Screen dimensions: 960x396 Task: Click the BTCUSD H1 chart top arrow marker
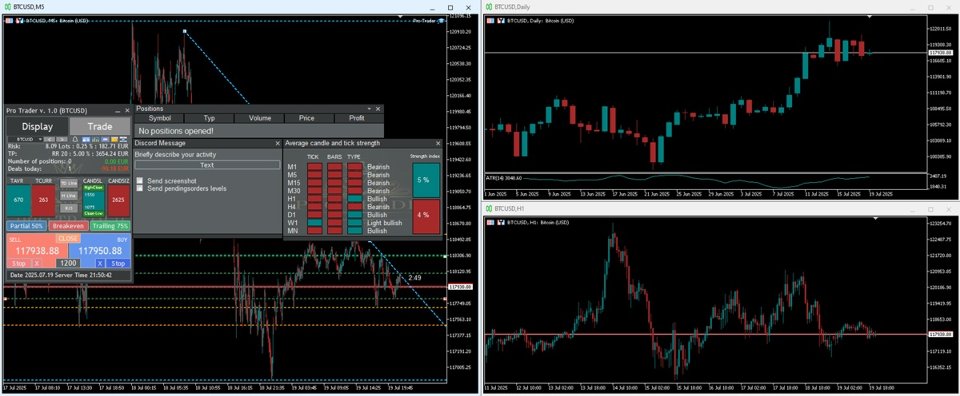(x=876, y=218)
